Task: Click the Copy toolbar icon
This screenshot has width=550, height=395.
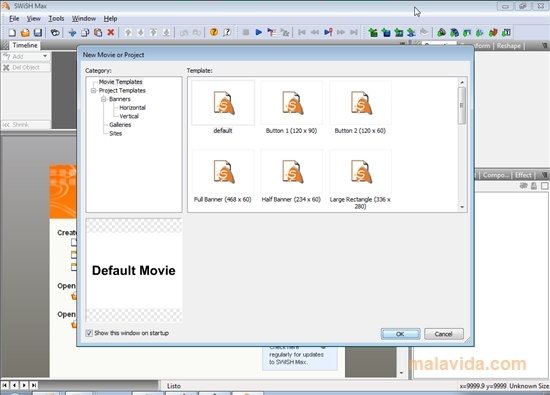Action: [x=85, y=33]
